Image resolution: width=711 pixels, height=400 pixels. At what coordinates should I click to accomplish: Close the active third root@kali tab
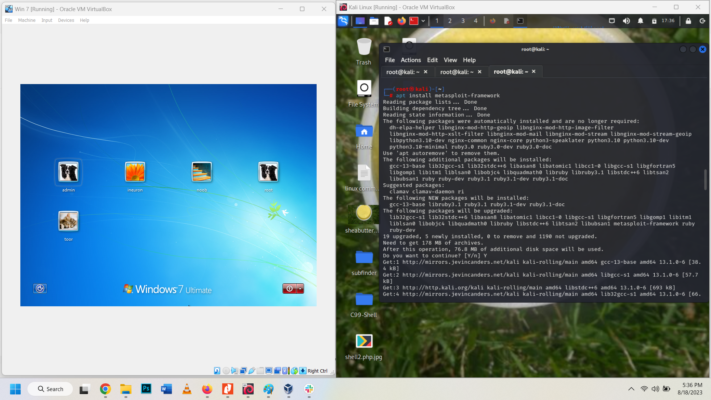534,71
